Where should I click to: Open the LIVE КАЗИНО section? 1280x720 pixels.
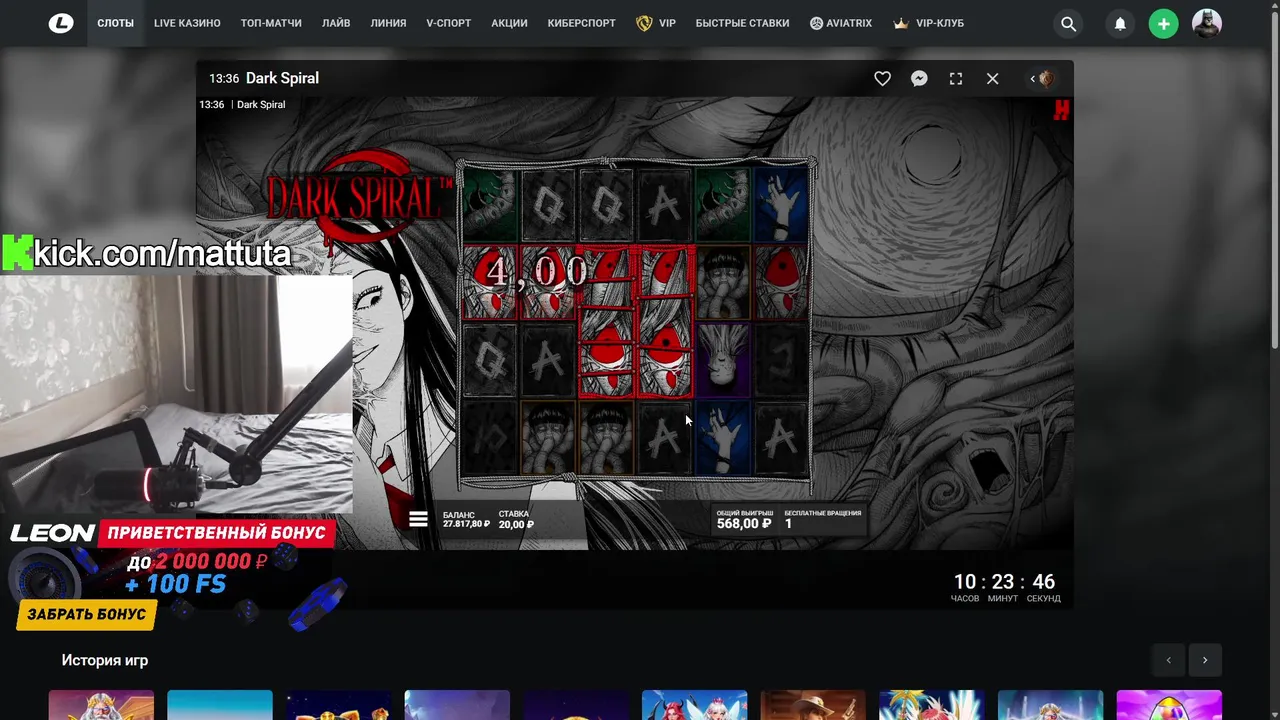(x=187, y=23)
